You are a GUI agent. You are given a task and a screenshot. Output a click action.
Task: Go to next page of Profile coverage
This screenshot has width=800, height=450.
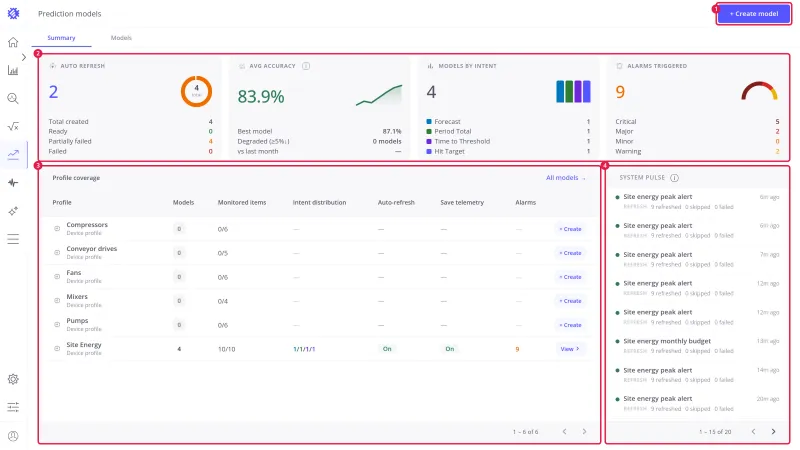(x=584, y=432)
